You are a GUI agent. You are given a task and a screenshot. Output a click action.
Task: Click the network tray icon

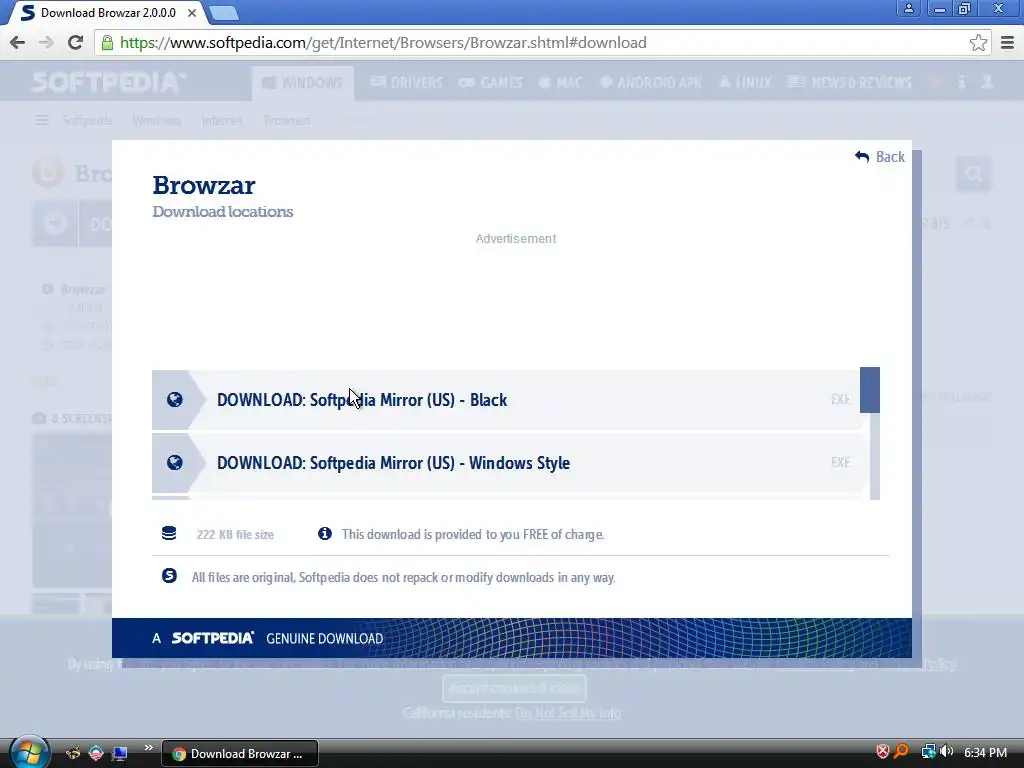click(x=928, y=752)
